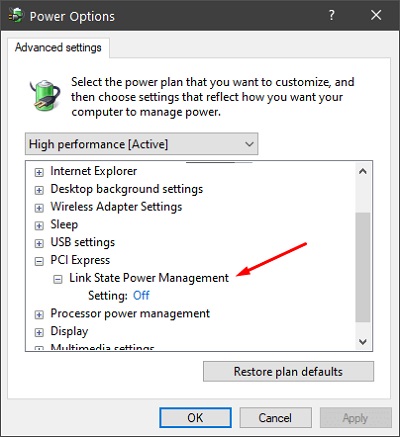Image resolution: width=400 pixels, height=437 pixels.
Task: Expand the Wireless Adapter Settings node
Action: coord(39,208)
